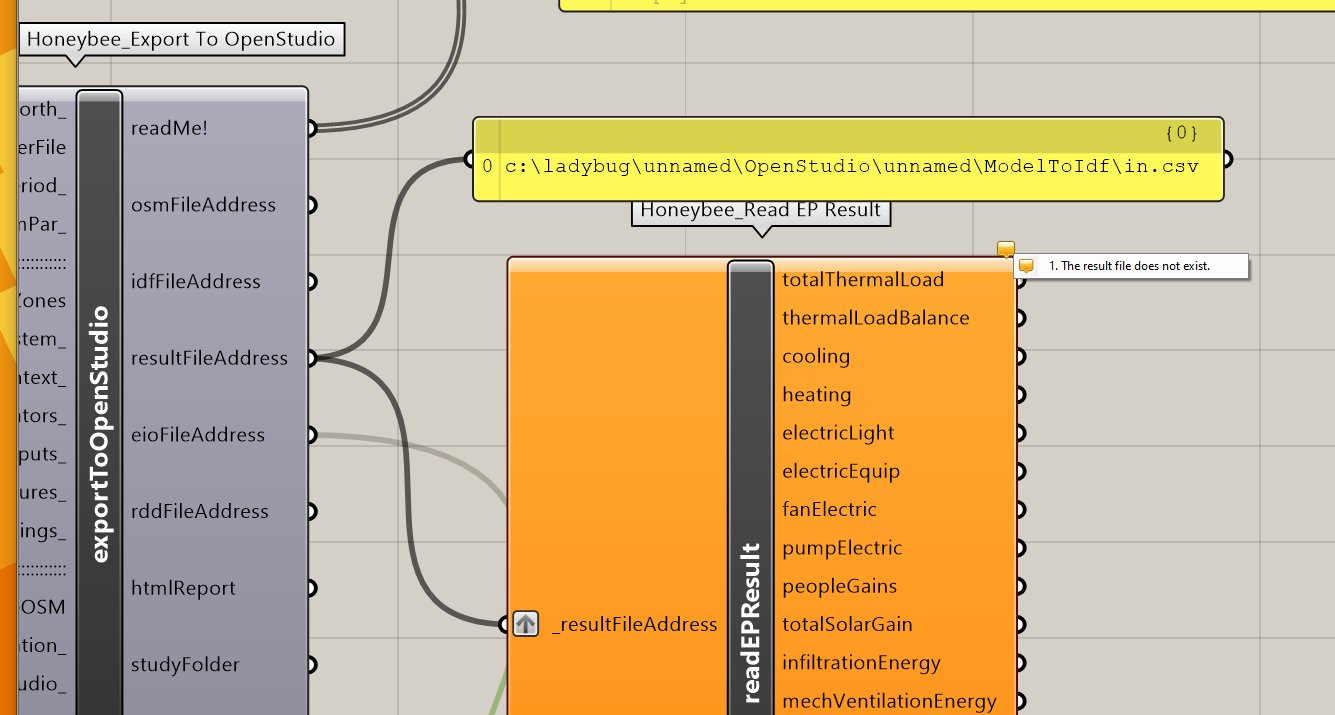Select the cooling output label
The image size is (1335, 715).
pyautogui.click(x=816, y=356)
